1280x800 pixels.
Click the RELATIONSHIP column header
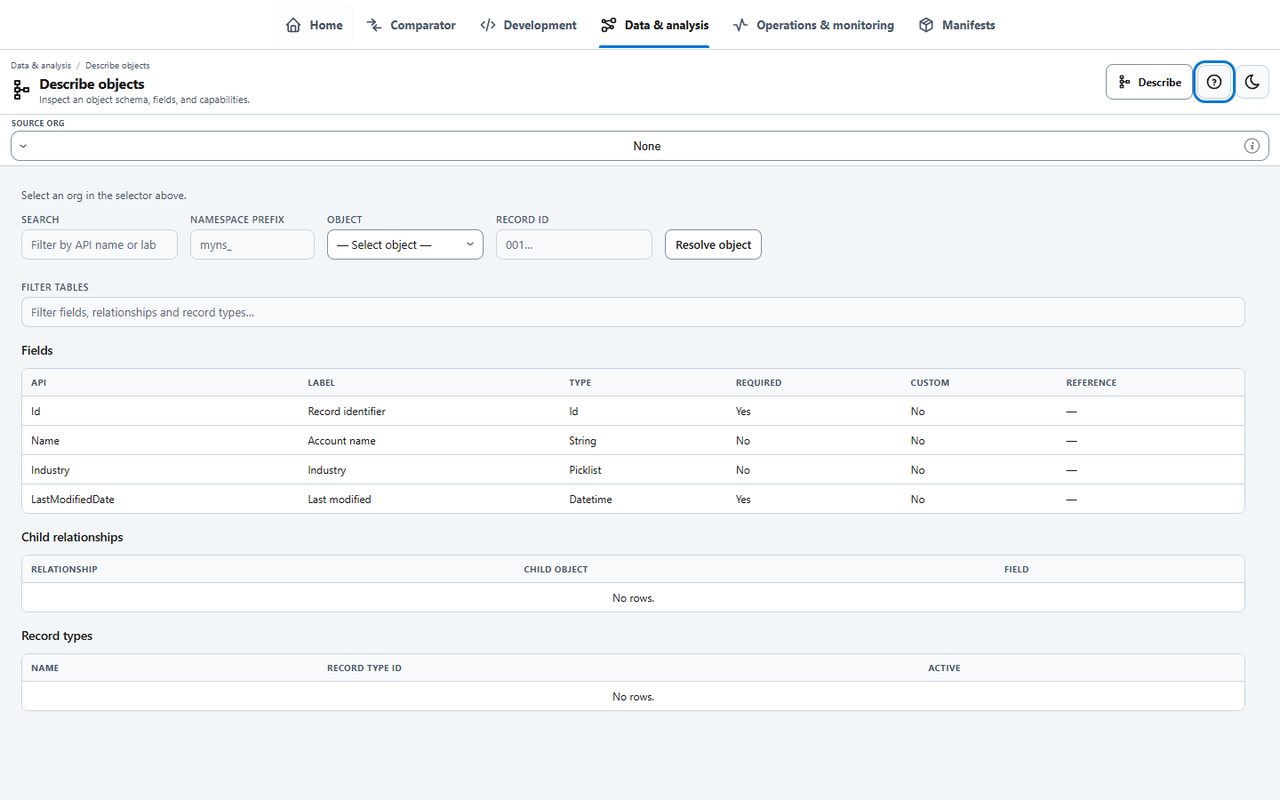(x=64, y=570)
